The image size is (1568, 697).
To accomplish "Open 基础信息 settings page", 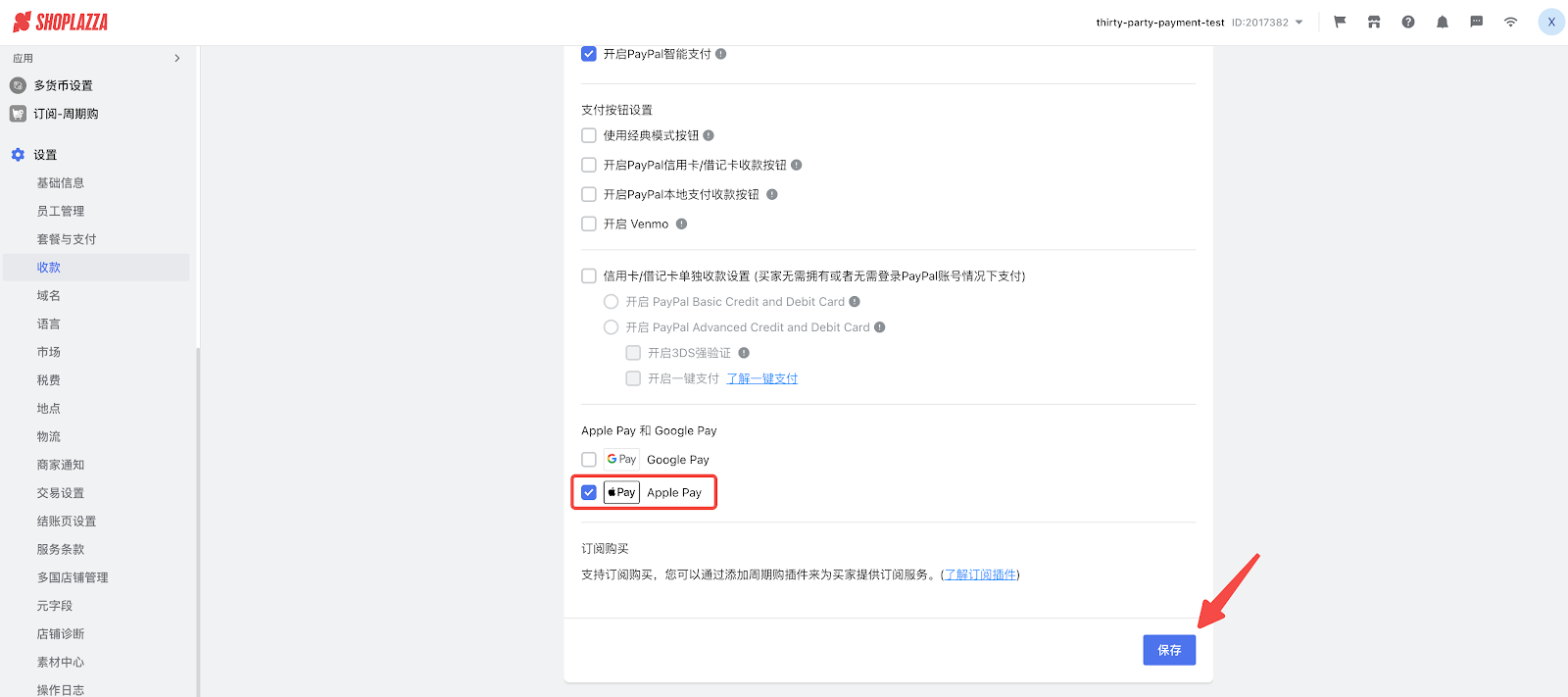I will (61, 182).
